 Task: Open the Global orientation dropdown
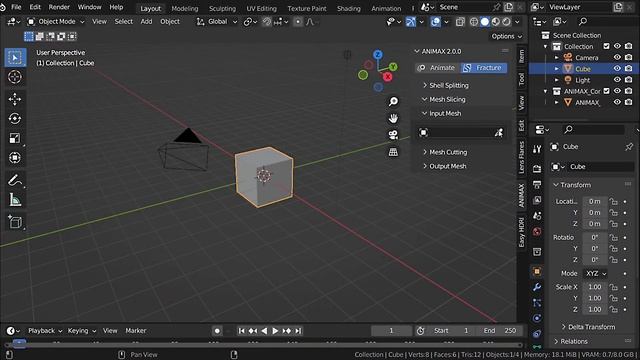click(217, 22)
